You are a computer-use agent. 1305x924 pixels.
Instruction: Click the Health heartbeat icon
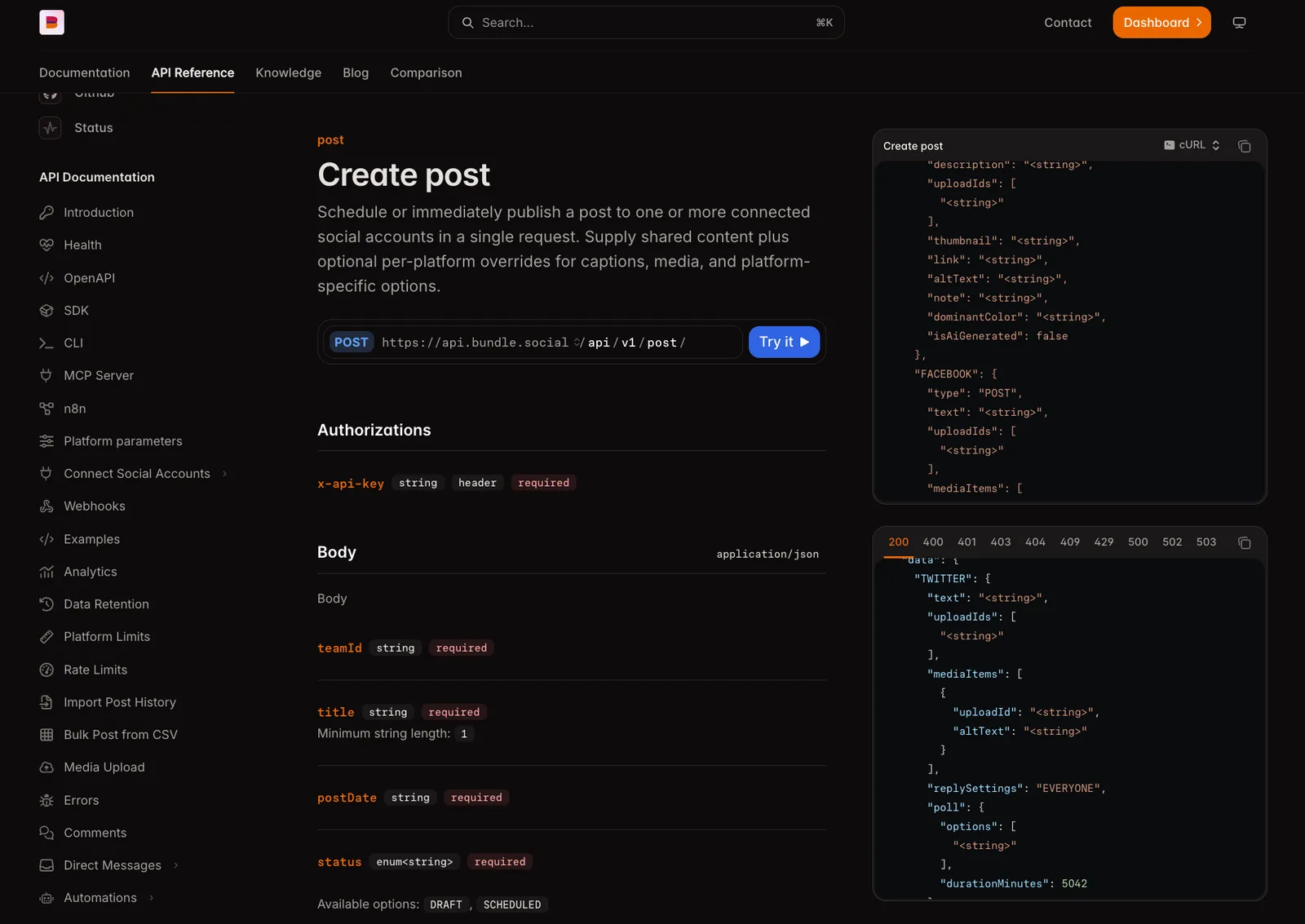pyautogui.click(x=46, y=245)
